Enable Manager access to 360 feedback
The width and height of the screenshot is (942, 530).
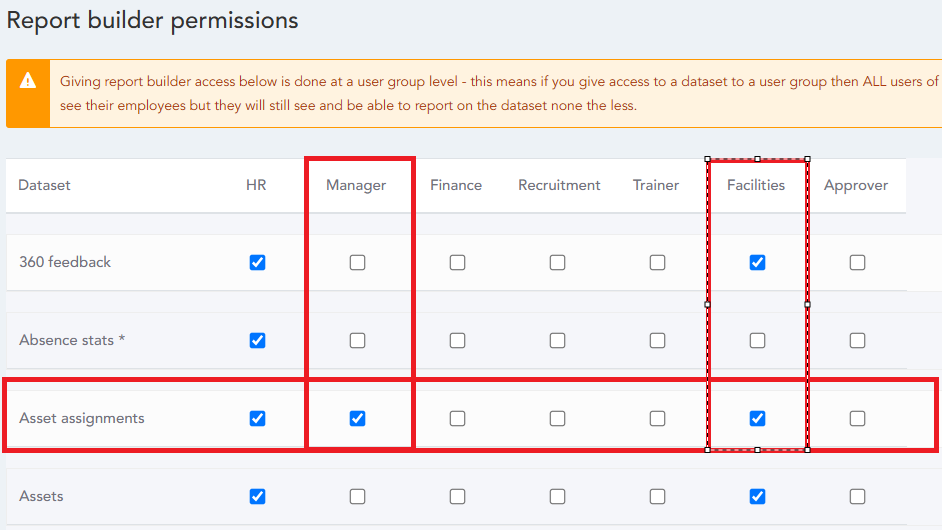point(357,263)
